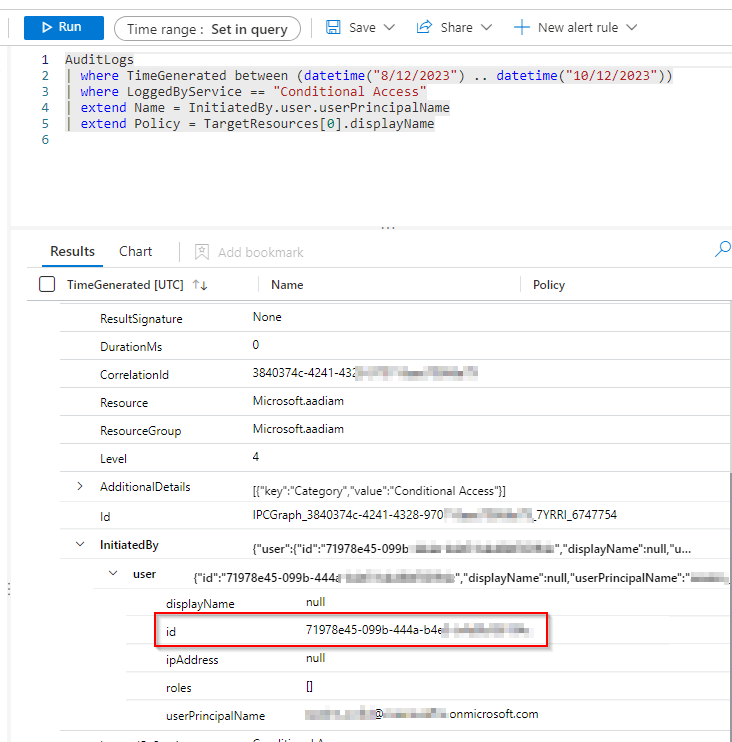
Task: Expand the Share dropdown chevron
Action: [487, 28]
